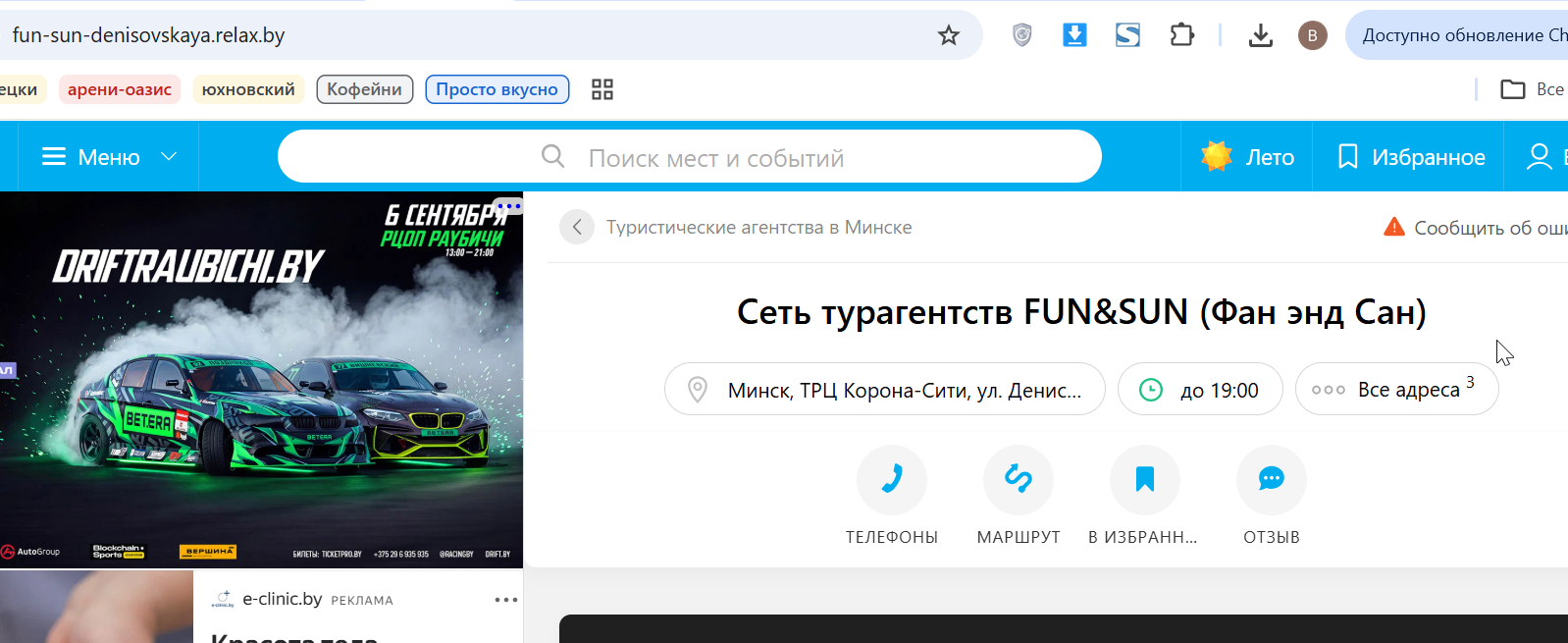Open the blue download-arrow extension

[x=1074, y=35]
